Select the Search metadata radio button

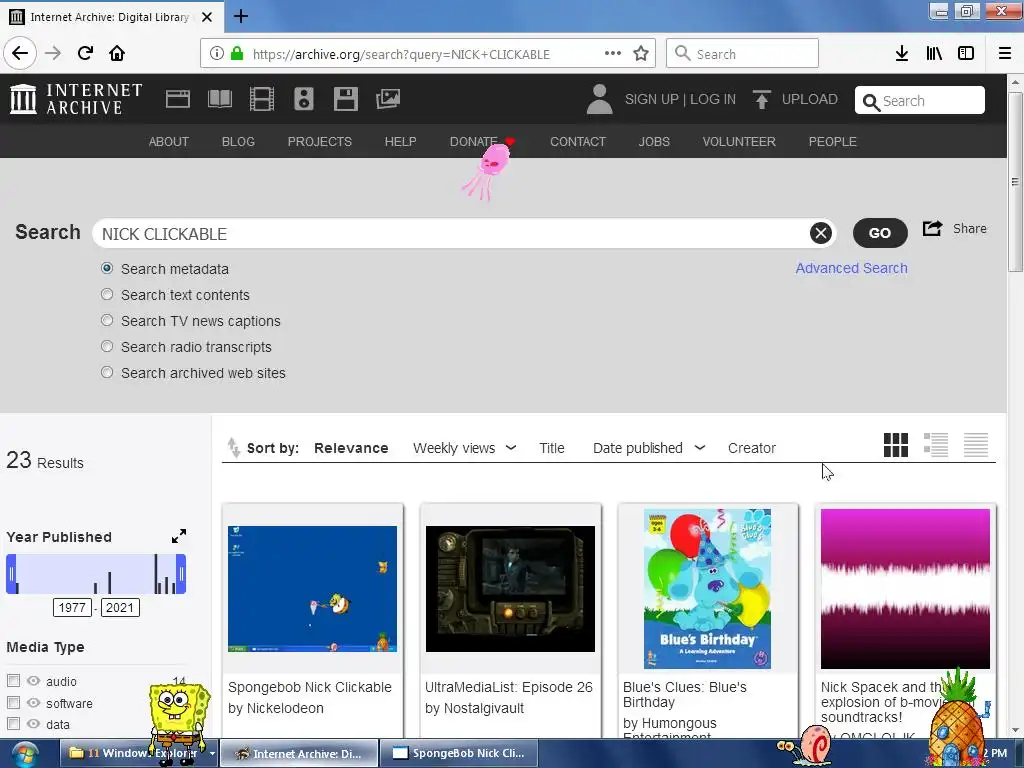tap(107, 268)
